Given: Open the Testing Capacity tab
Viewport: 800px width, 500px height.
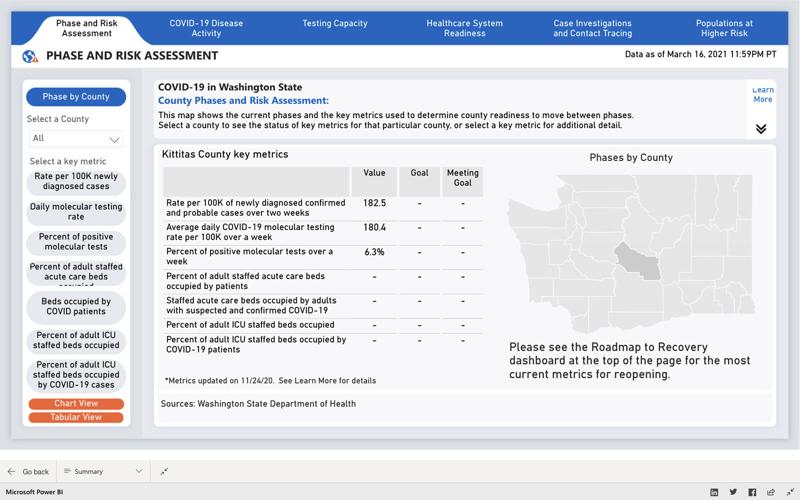Looking at the screenshot, I should tap(335, 23).
